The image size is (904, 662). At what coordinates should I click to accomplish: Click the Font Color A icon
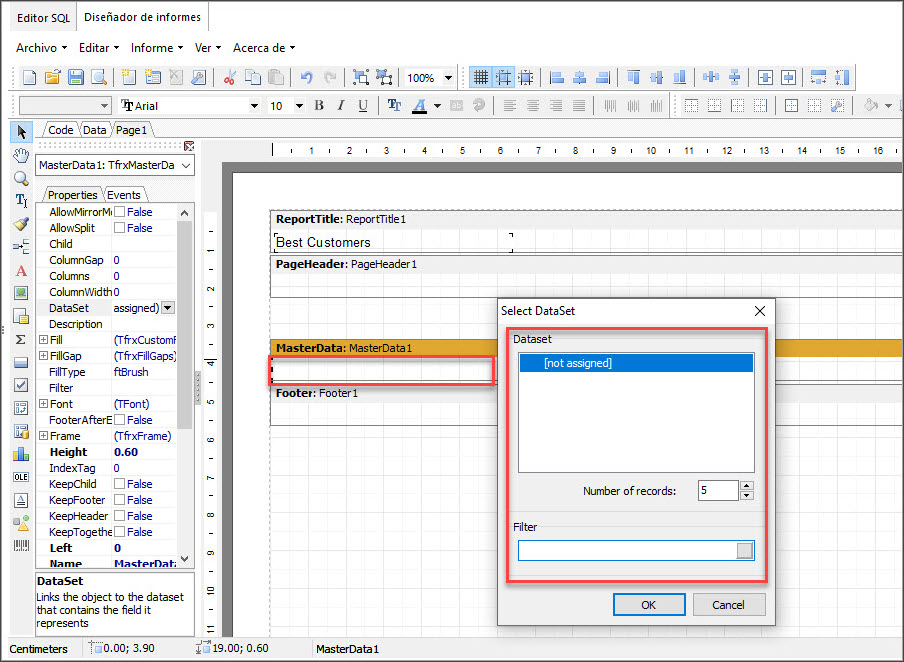(419, 106)
